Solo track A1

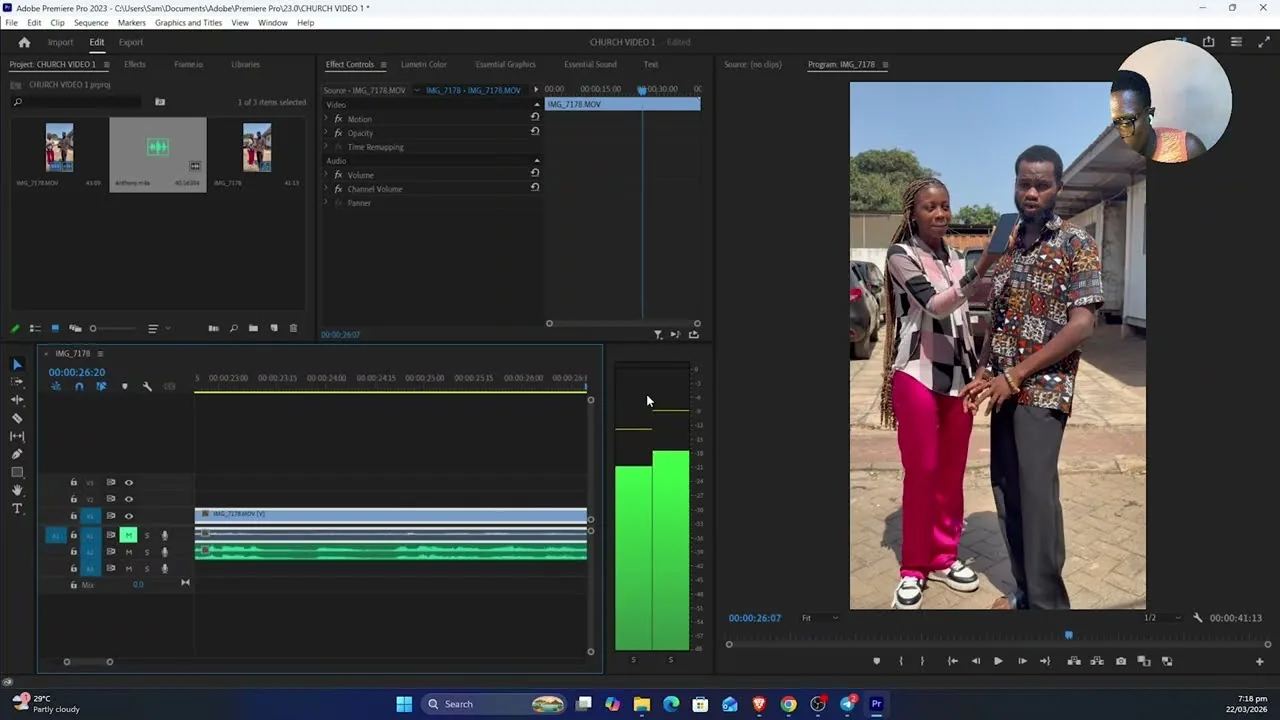(x=147, y=535)
